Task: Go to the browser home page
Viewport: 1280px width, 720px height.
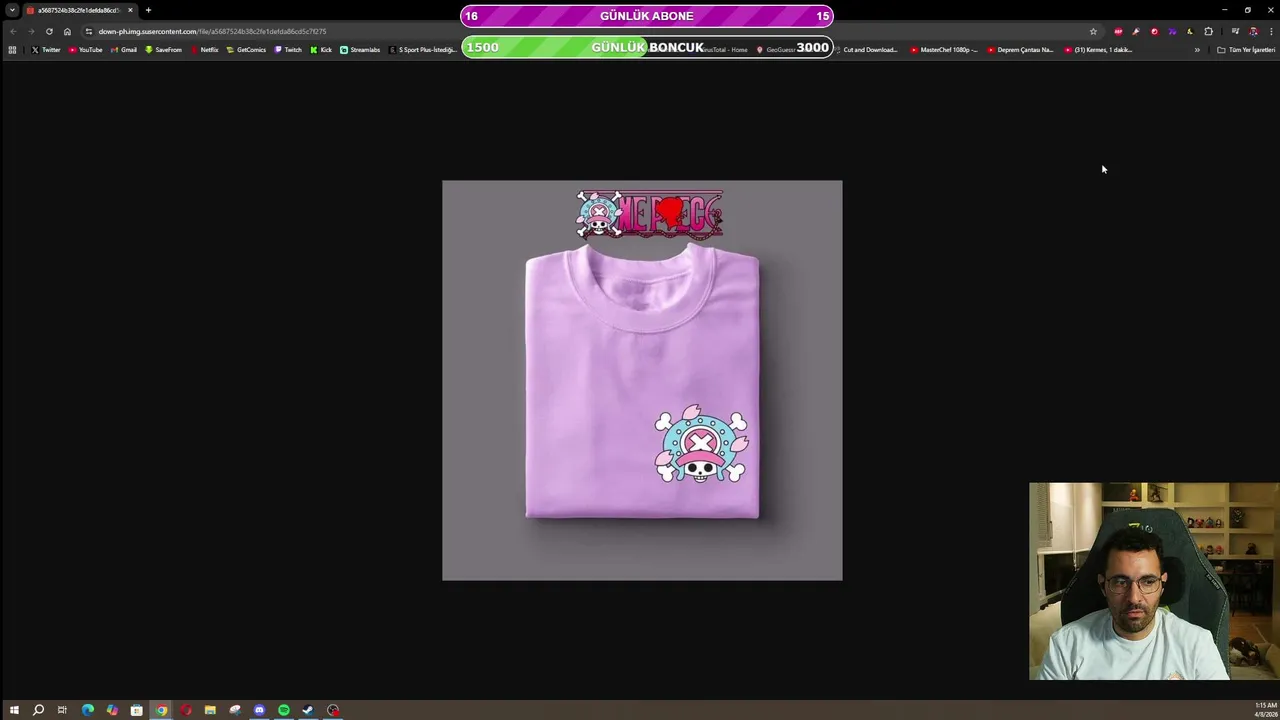Action: coord(67,31)
